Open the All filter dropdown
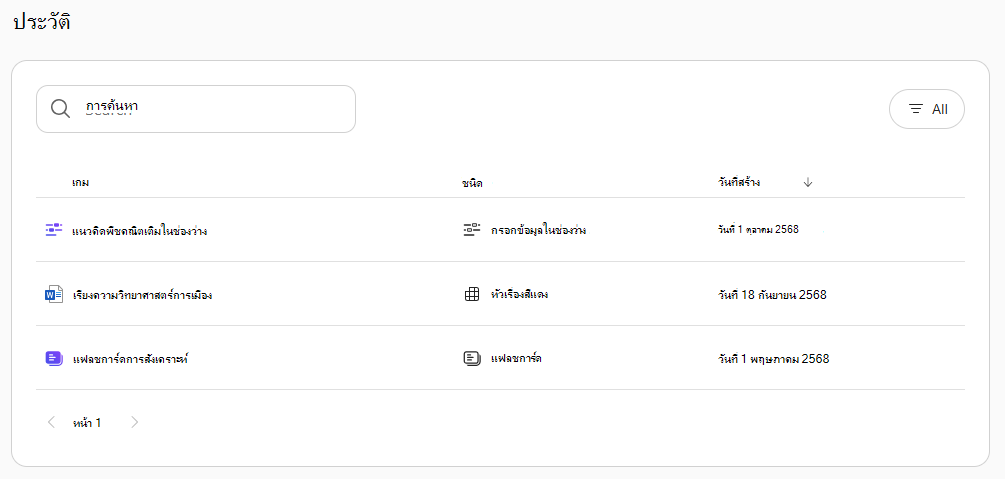Image resolution: width=1005 pixels, height=479 pixels. click(x=927, y=109)
